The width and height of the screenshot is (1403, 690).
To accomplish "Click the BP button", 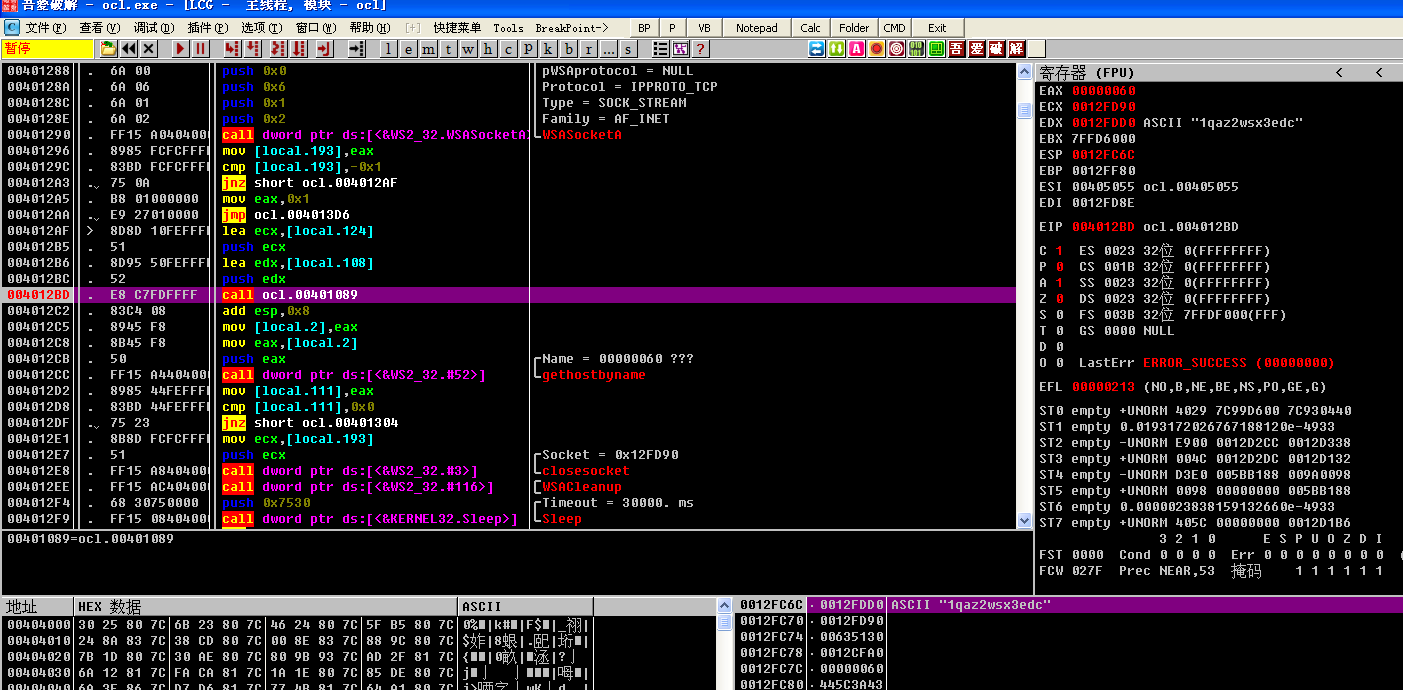I will 644,28.
